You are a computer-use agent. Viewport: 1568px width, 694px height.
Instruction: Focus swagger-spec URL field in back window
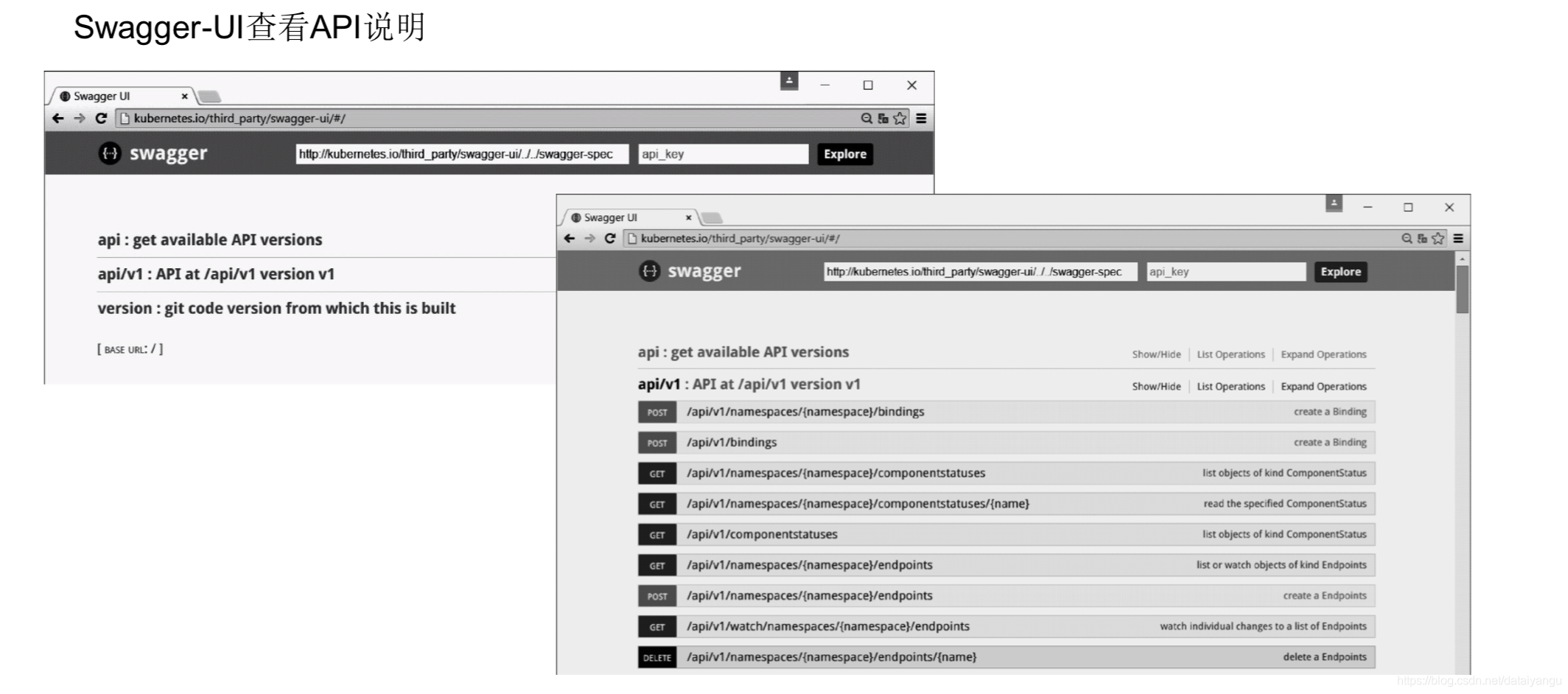pos(462,154)
